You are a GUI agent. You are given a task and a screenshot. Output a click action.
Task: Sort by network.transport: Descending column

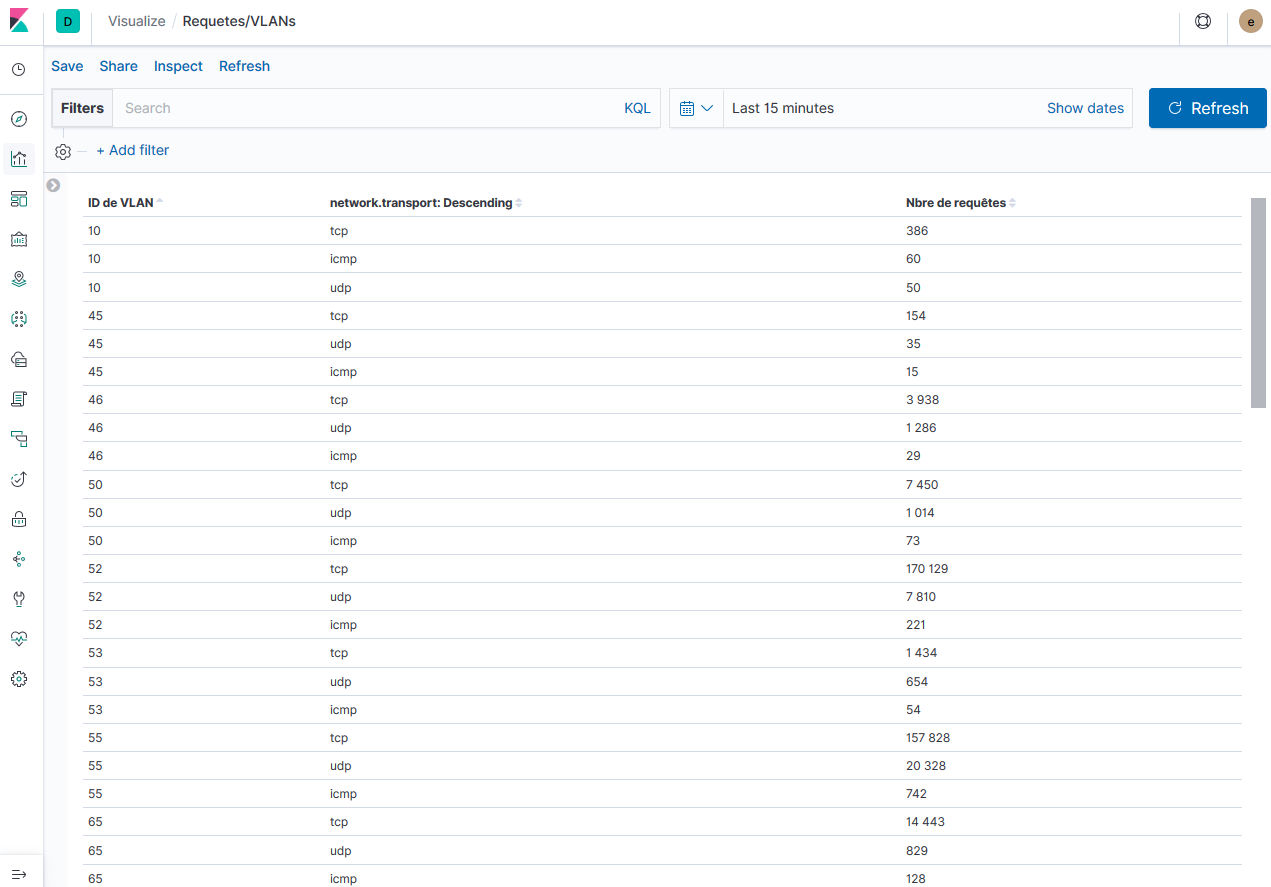[426, 202]
